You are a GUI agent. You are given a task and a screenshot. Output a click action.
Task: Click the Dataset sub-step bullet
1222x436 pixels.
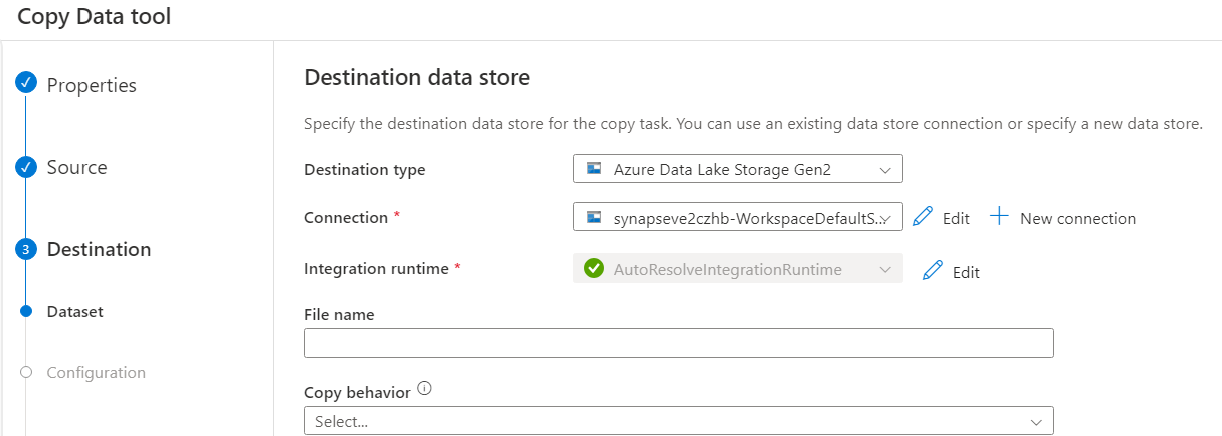(26, 311)
